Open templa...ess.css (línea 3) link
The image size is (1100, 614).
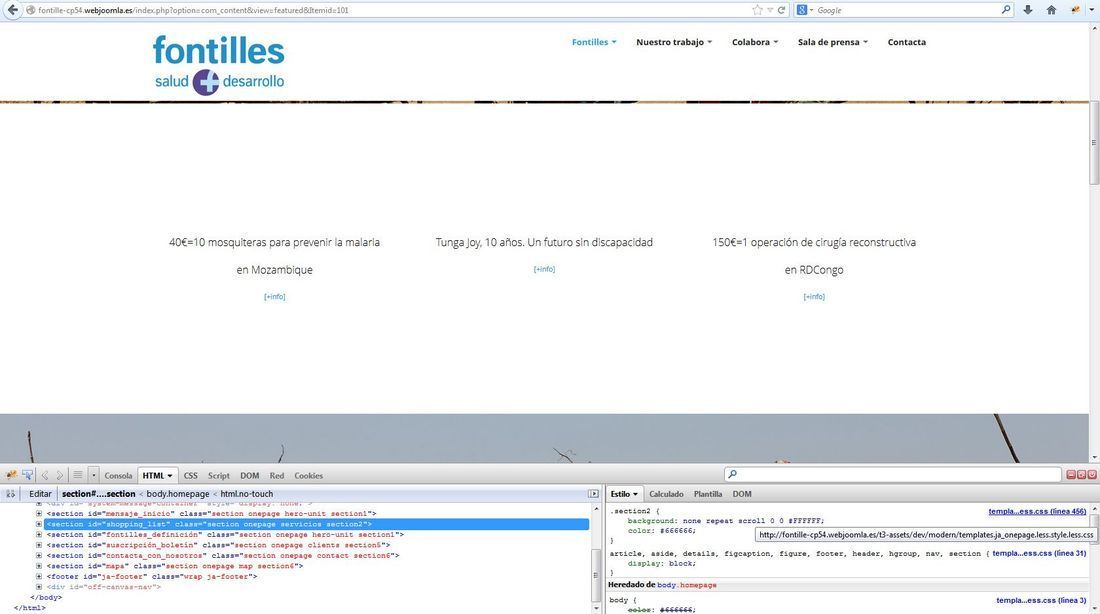pyautogui.click(x=1041, y=601)
